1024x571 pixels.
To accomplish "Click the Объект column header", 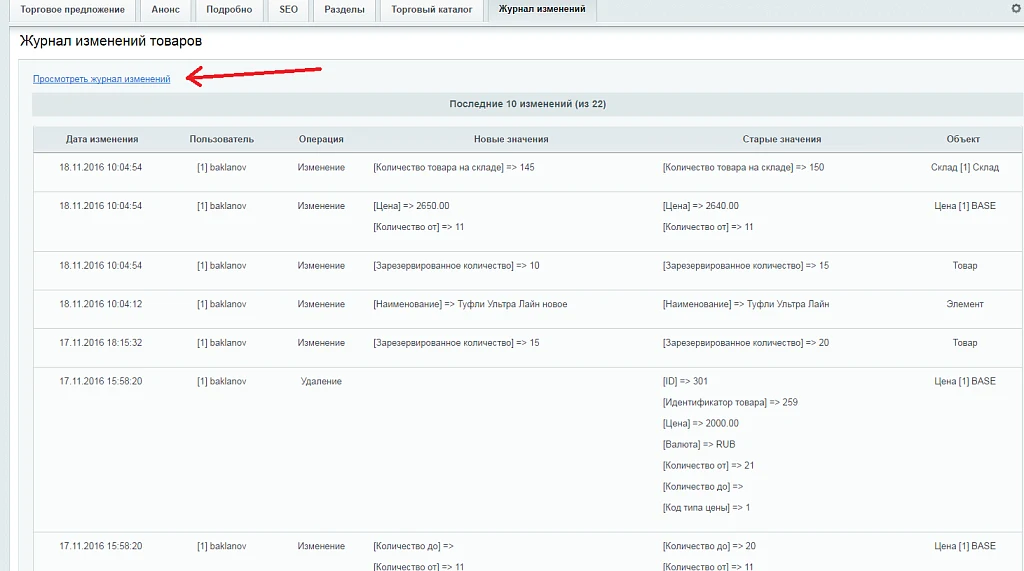I will point(963,139).
